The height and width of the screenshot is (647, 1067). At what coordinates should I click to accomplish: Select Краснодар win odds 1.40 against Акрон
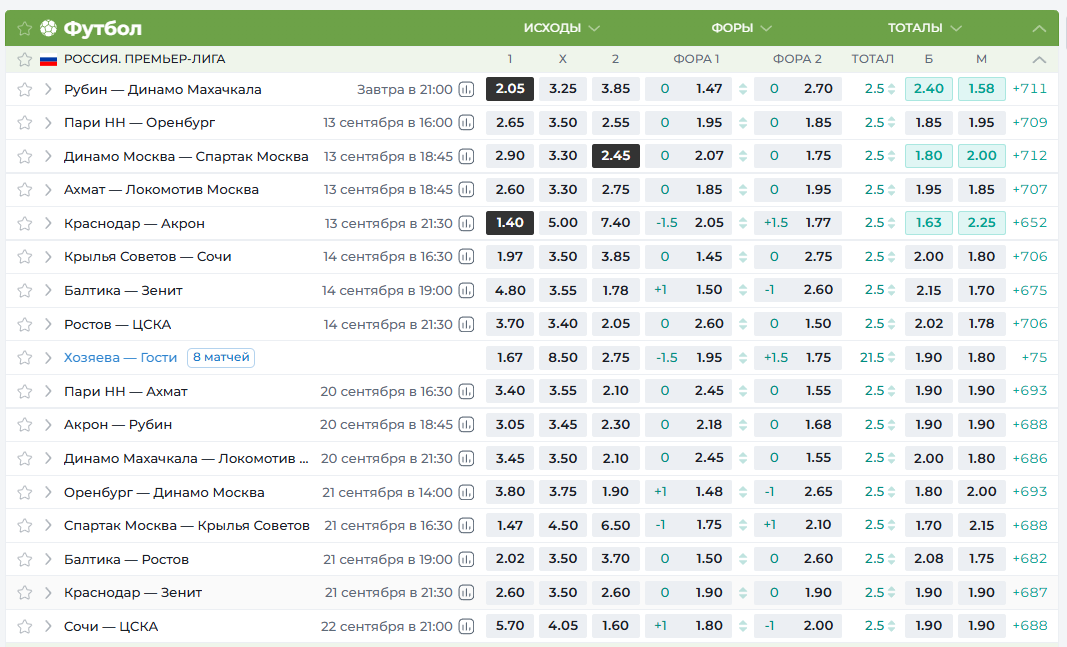(510, 222)
